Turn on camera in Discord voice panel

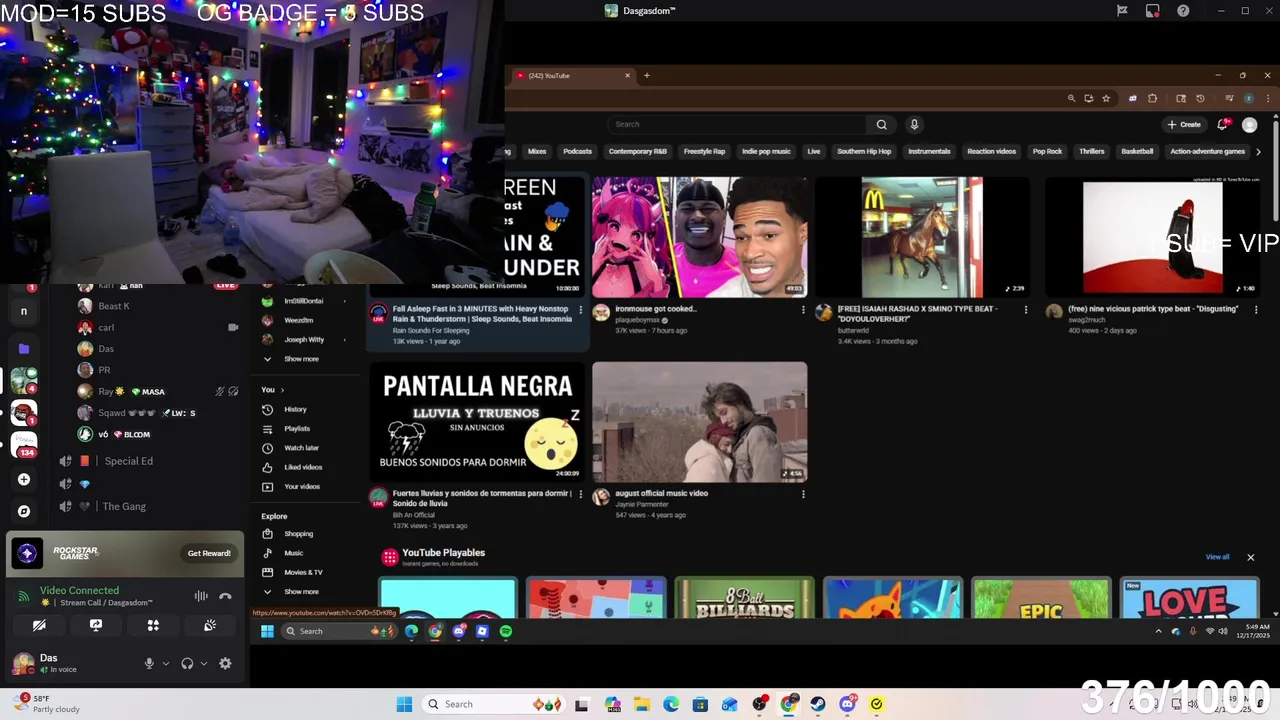click(x=39, y=625)
